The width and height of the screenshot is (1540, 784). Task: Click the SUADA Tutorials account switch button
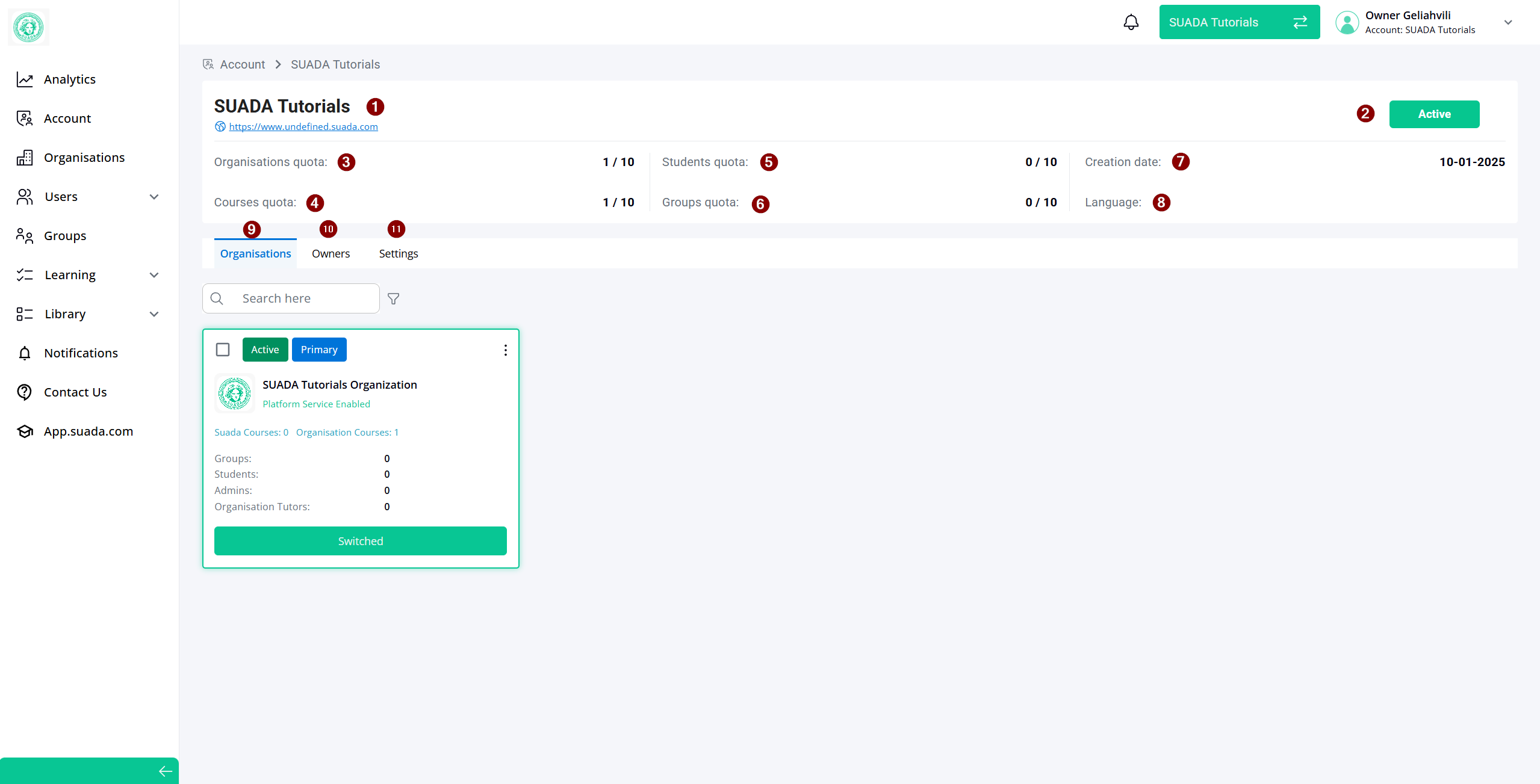coord(1239,22)
